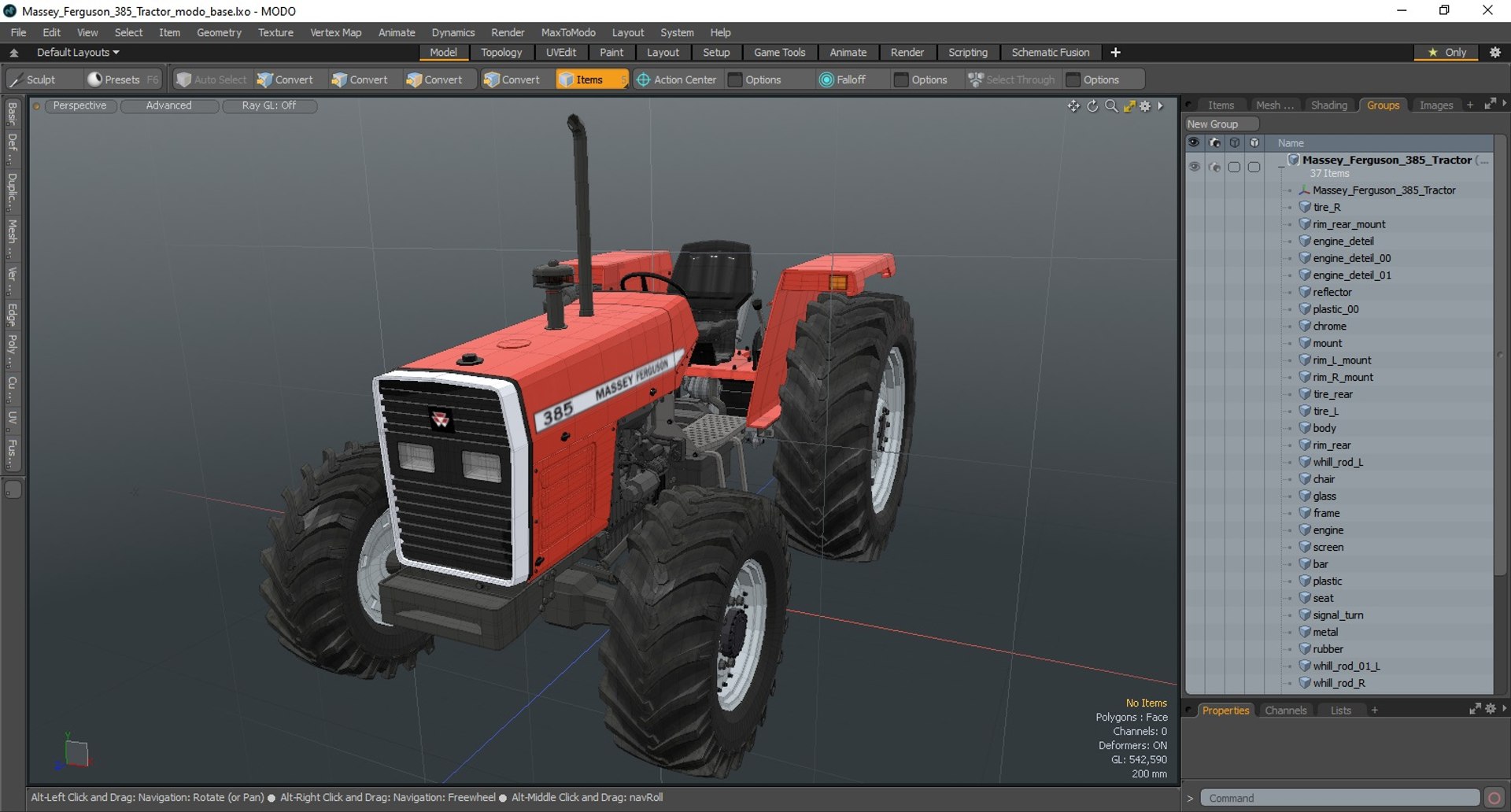The width and height of the screenshot is (1511, 812).
Task: Click the eye column header icon
Action: [1194, 142]
